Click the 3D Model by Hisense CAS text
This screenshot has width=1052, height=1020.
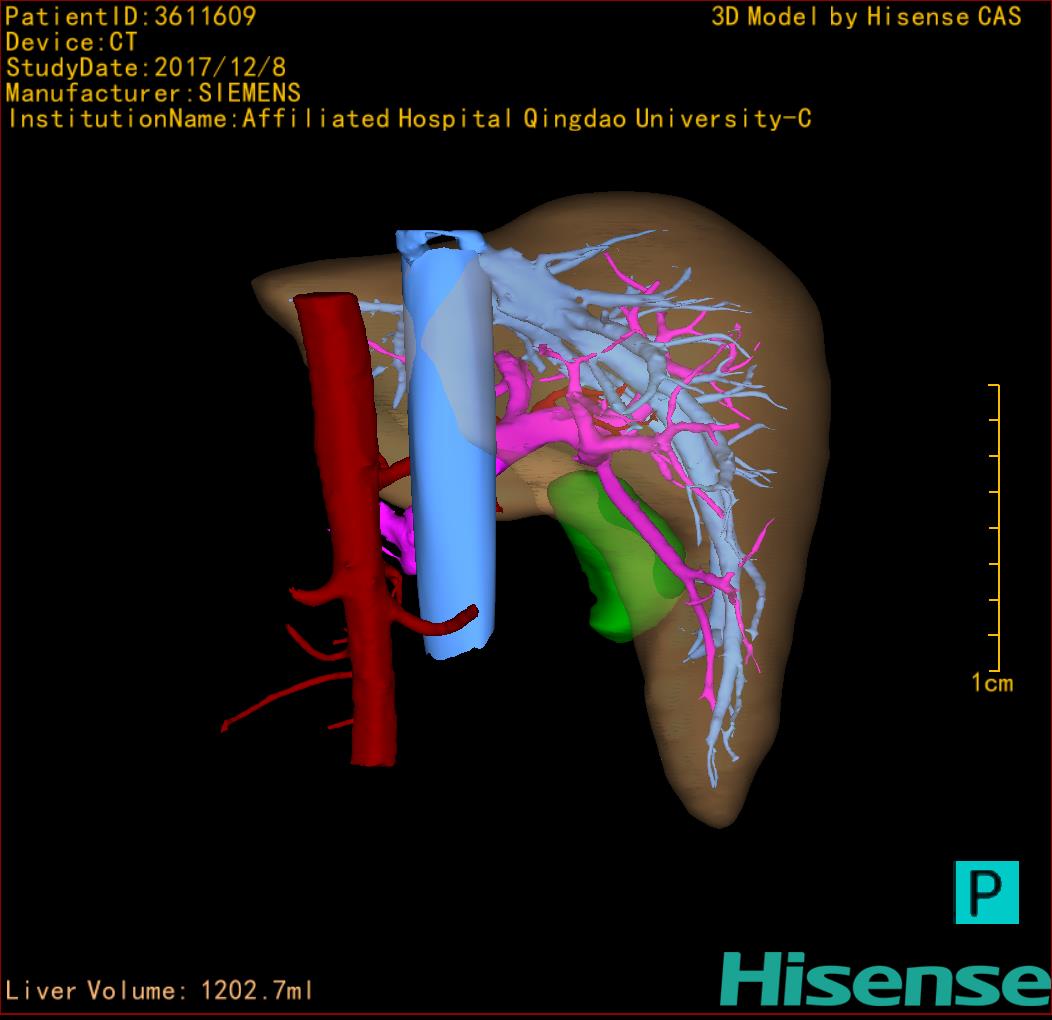[866, 16]
